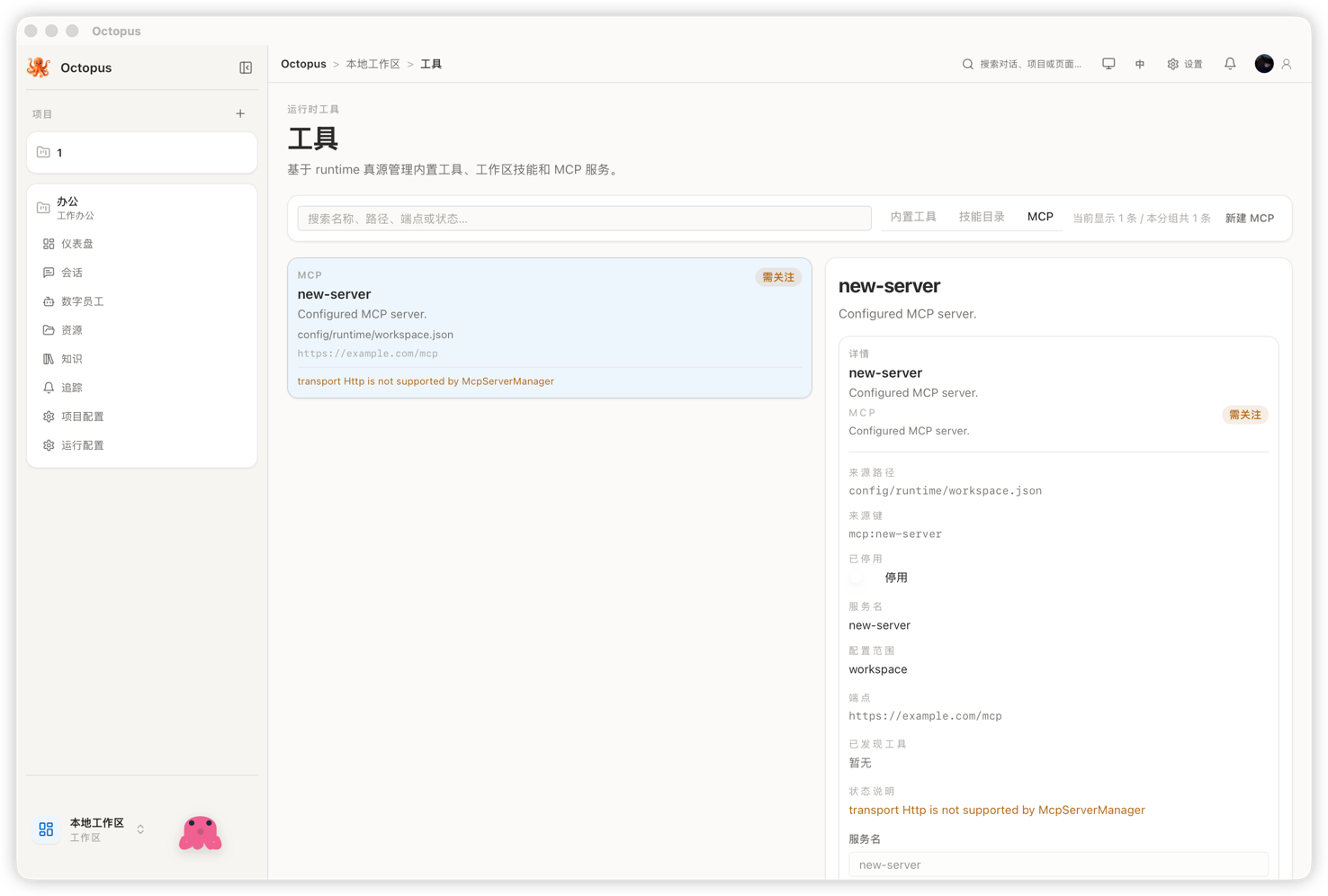Screen dimensions: 1328x896
Task: Switch to 技能目录 tab
Action: tap(982, 217)
